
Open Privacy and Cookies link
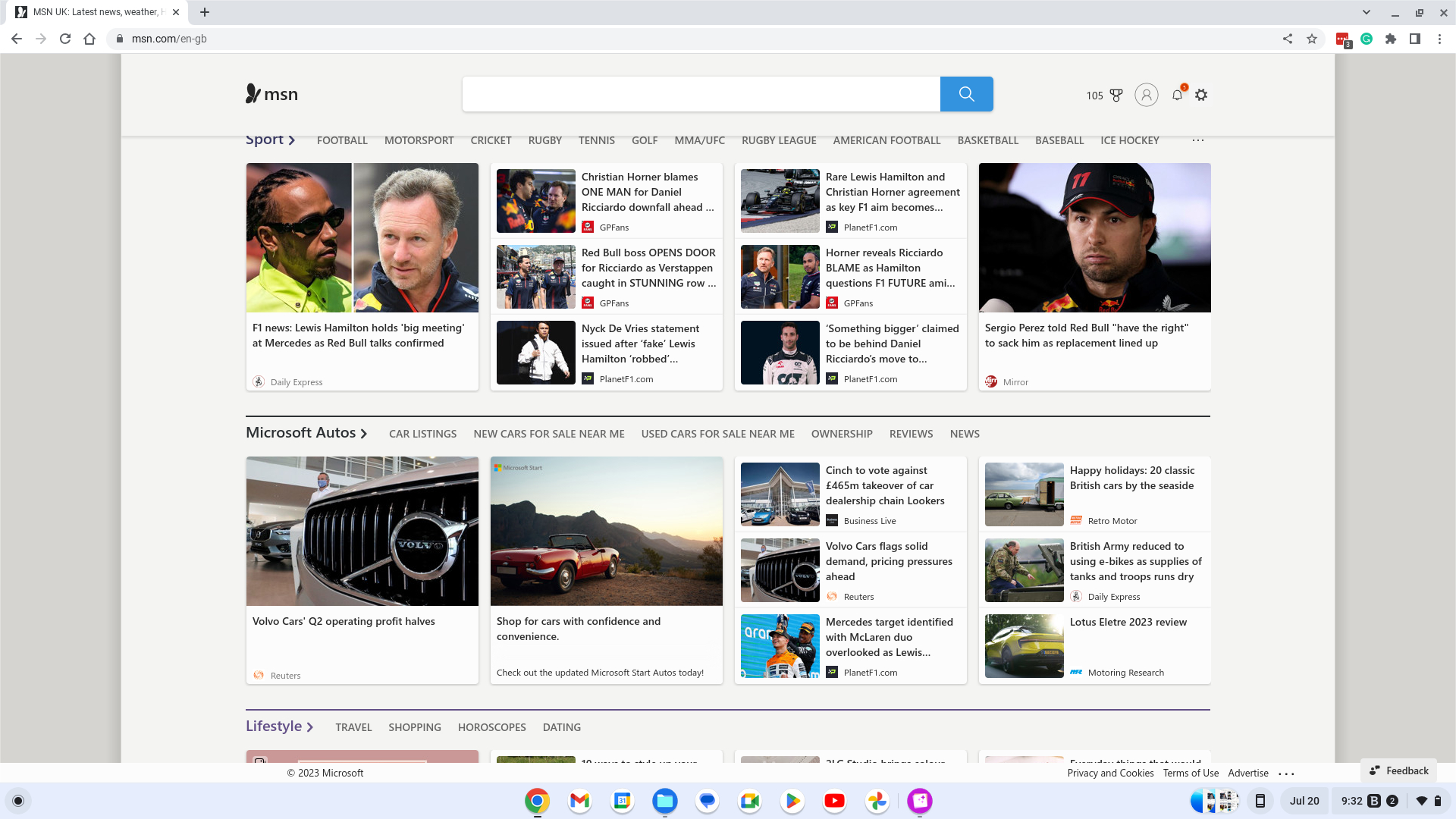1110,773
